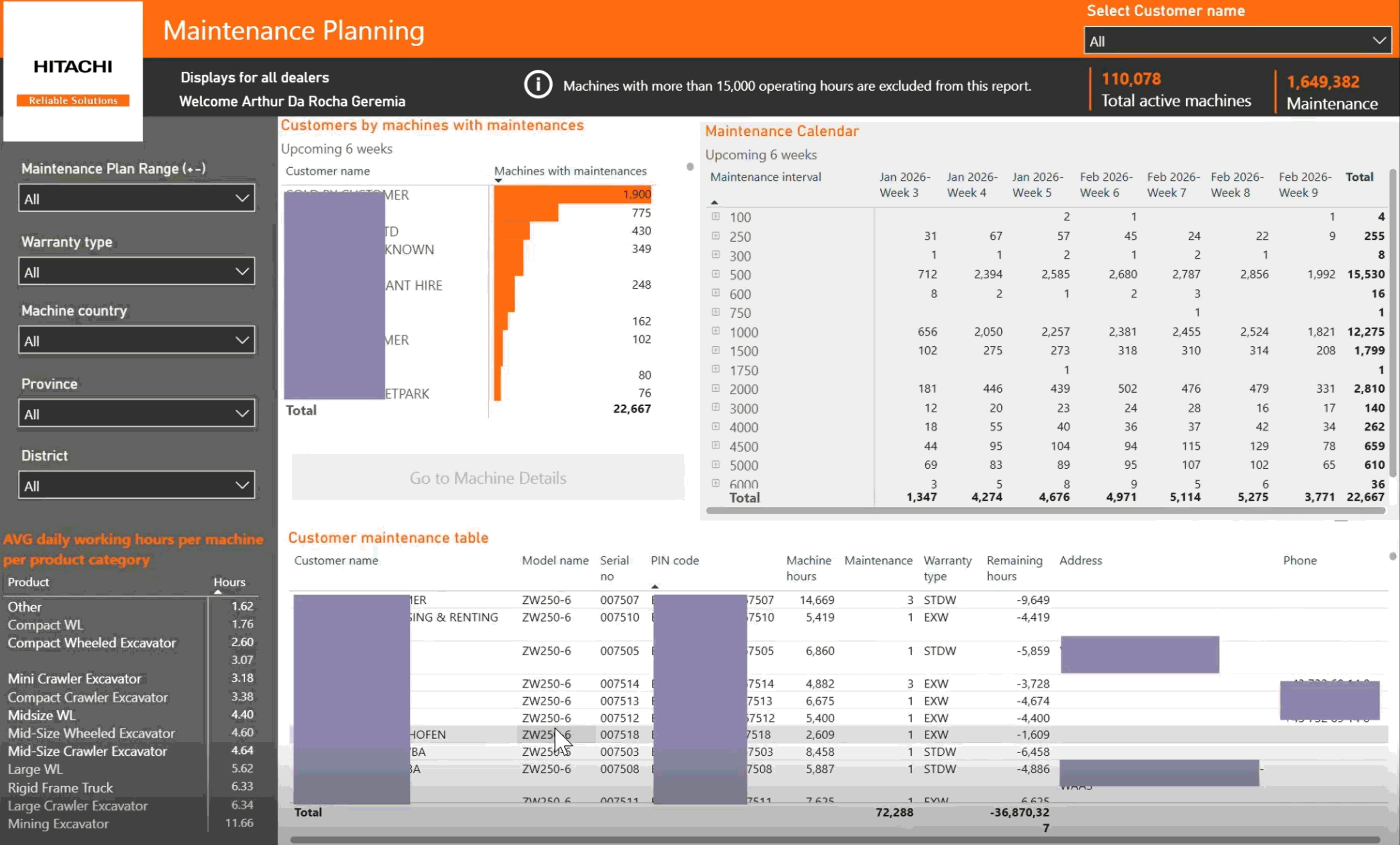Click the Maintenance Calendar horizontal scrollbar
Screen dimensions: 1400x845
pos(1045,510)
